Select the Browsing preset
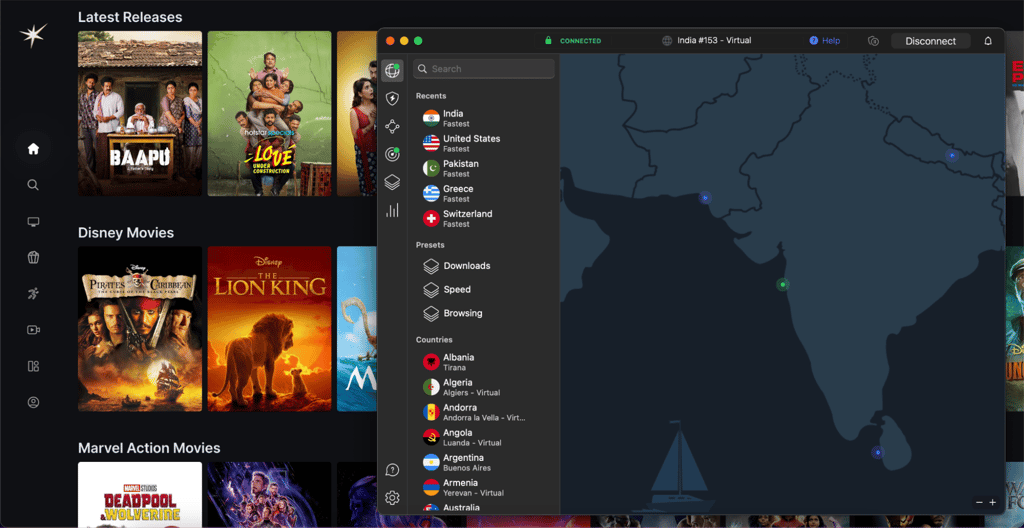This screenshot has height=528, width=1024. click(x=483, y=313)
